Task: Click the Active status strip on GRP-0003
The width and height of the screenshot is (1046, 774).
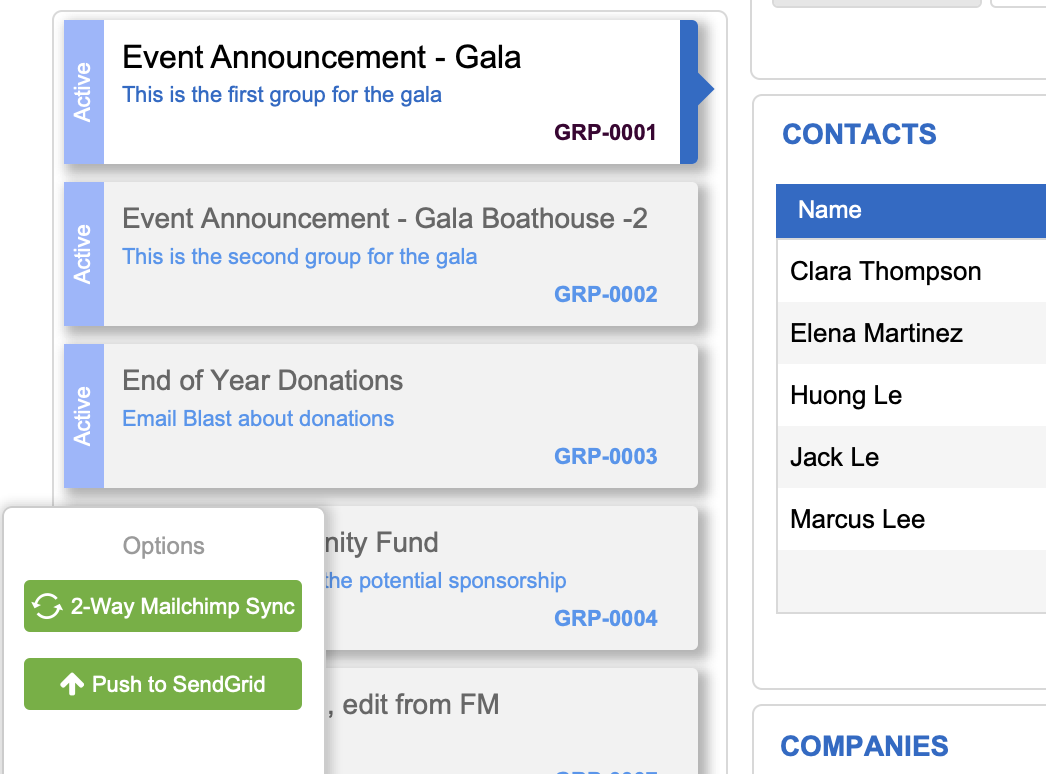Action: point(83,416)
